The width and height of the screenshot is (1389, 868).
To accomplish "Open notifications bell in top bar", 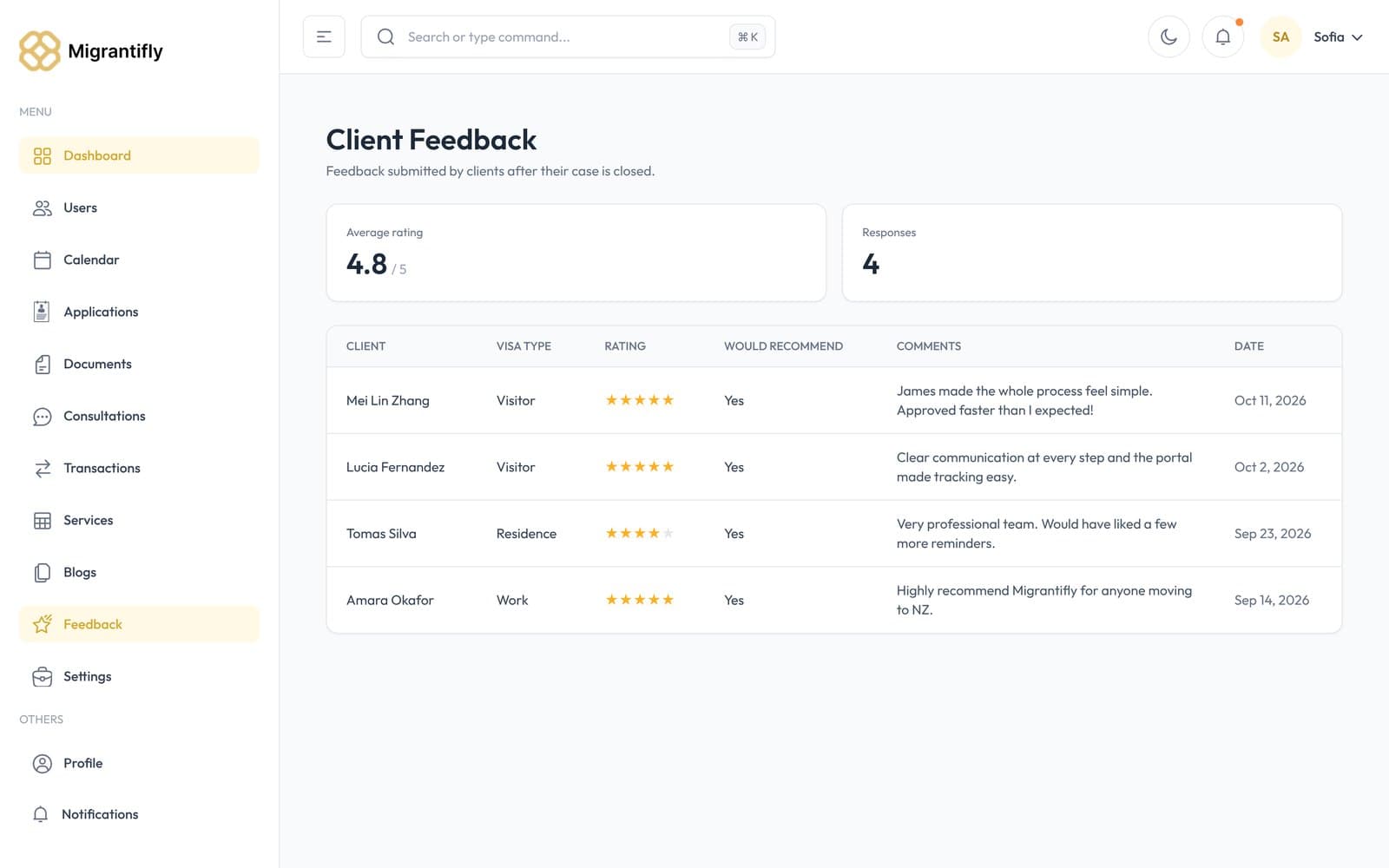I will tap(1222, 37).
